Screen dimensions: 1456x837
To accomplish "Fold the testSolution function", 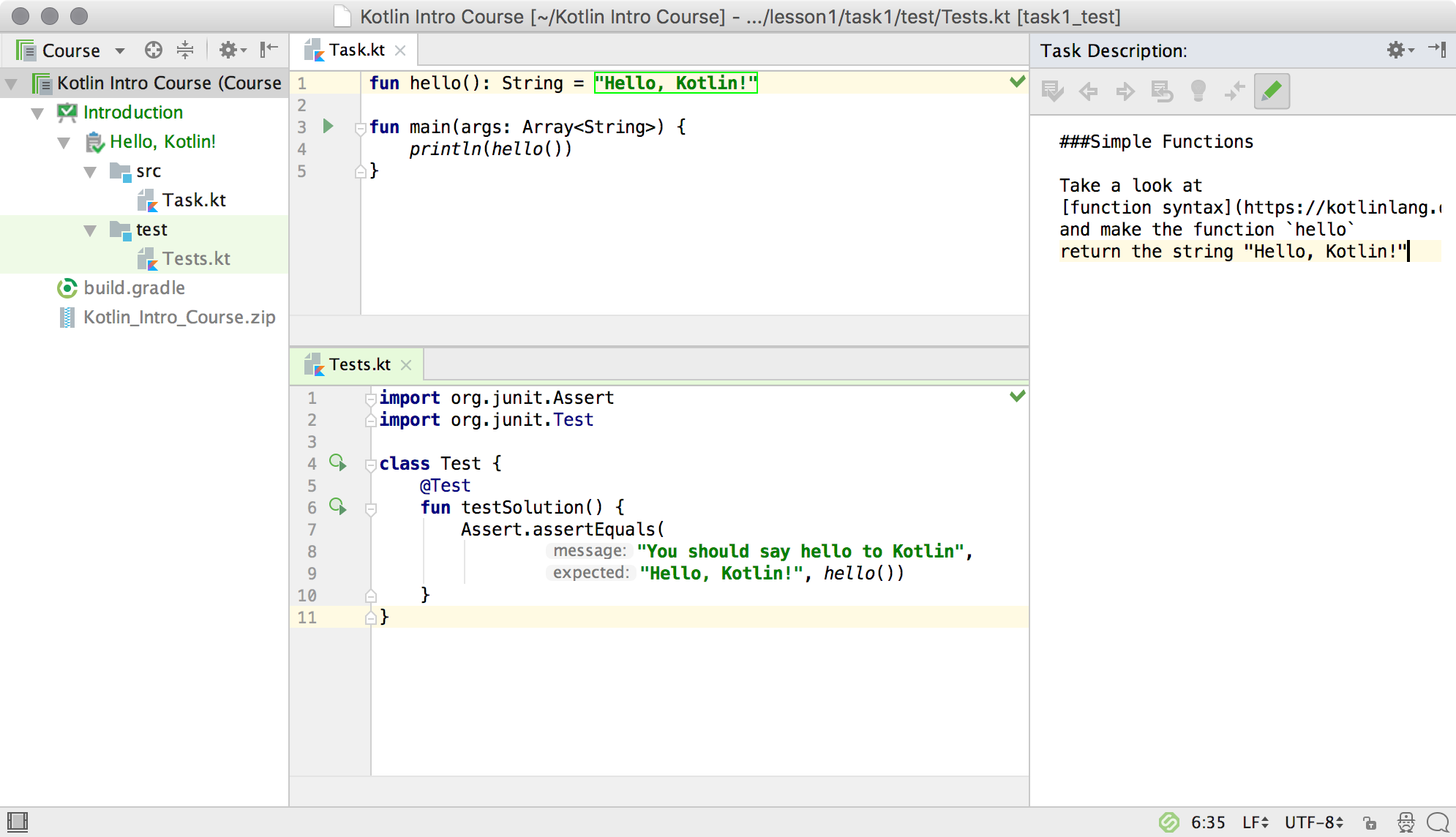I will (371, 509).
